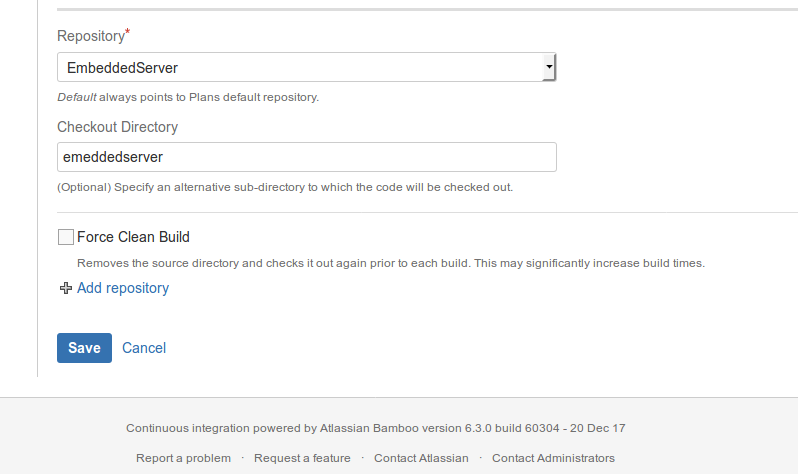Enable the Force Clean Build checkbox
The height and width of the screenshot is (474, 798).
[x=66, y=237]
